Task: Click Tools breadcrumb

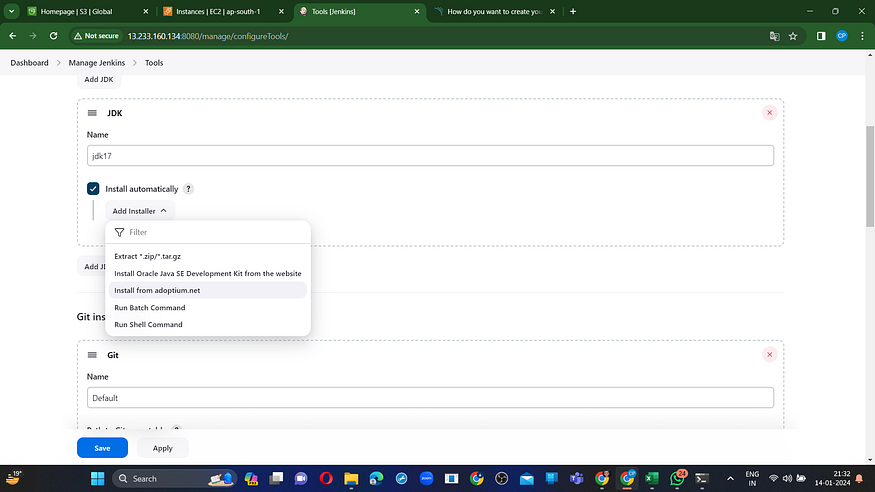Action: coord(154,63)
